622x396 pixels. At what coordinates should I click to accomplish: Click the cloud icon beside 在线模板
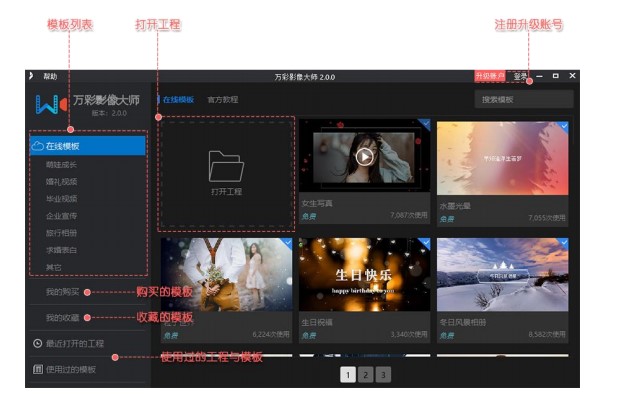coord(37,146)
